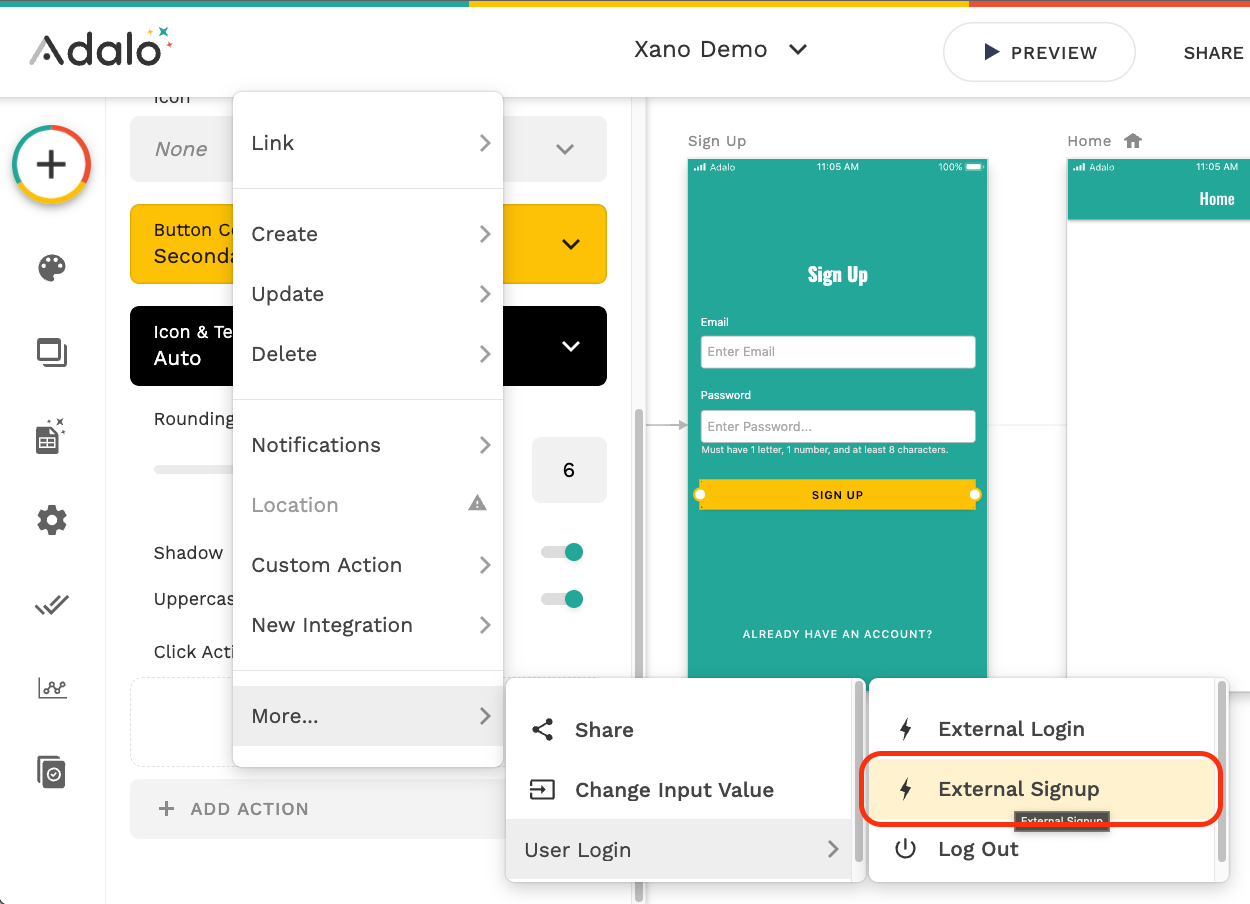Expand the black Icon & Text color dropdown
Image resolution: width=1250 pixels, height=904 pixels.
[570, 346]
